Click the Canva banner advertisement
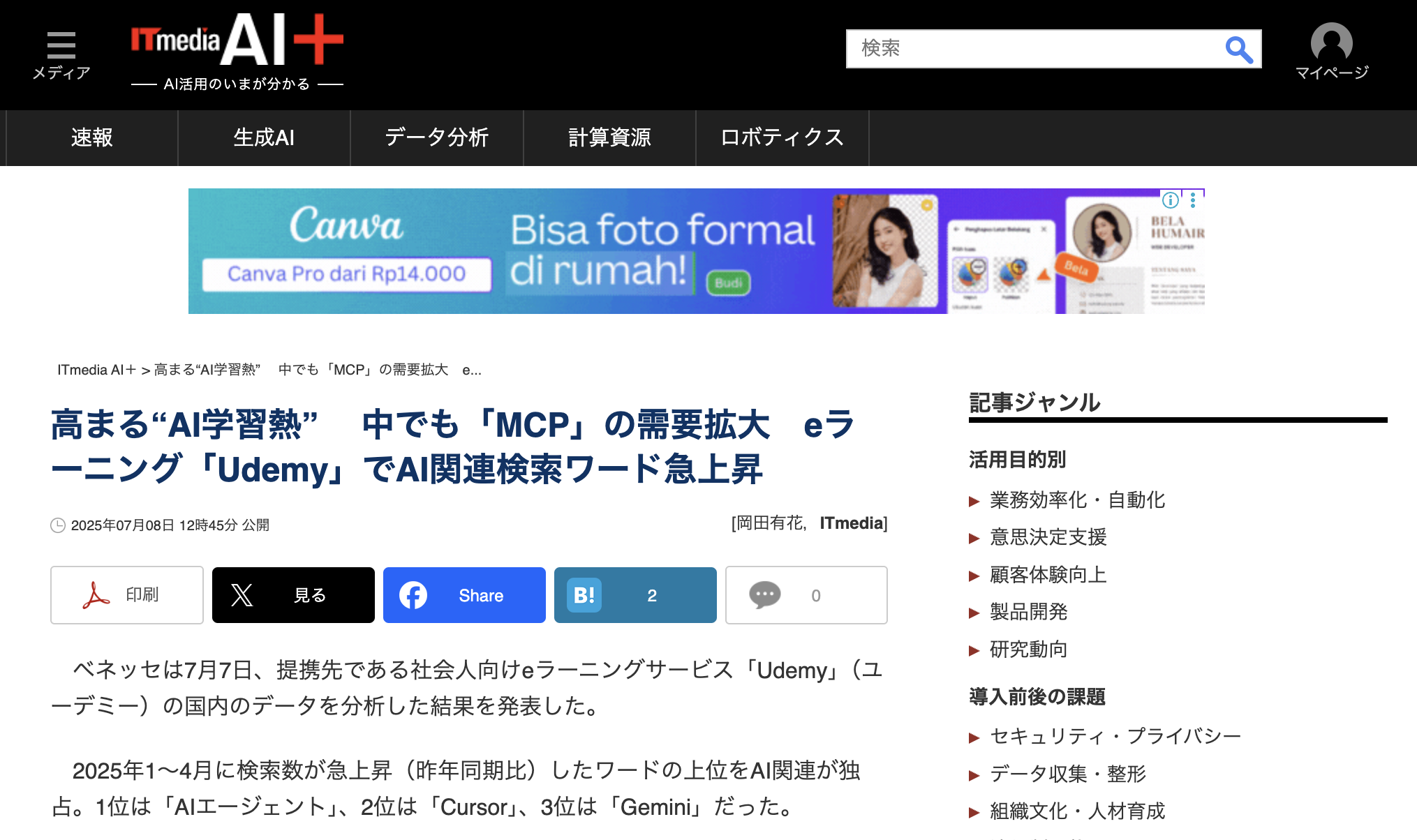This screenshot has width=1417, height=840. pyautogui.click(x=697, y=251)
